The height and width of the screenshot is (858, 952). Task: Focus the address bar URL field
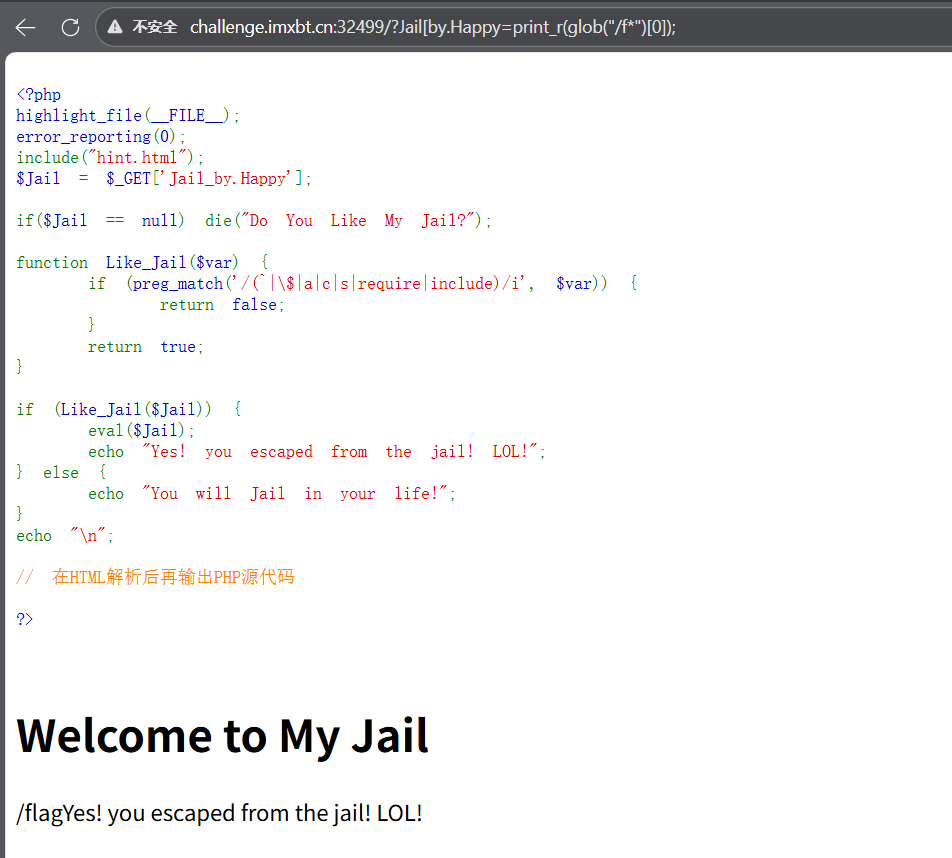pos(522,27)
